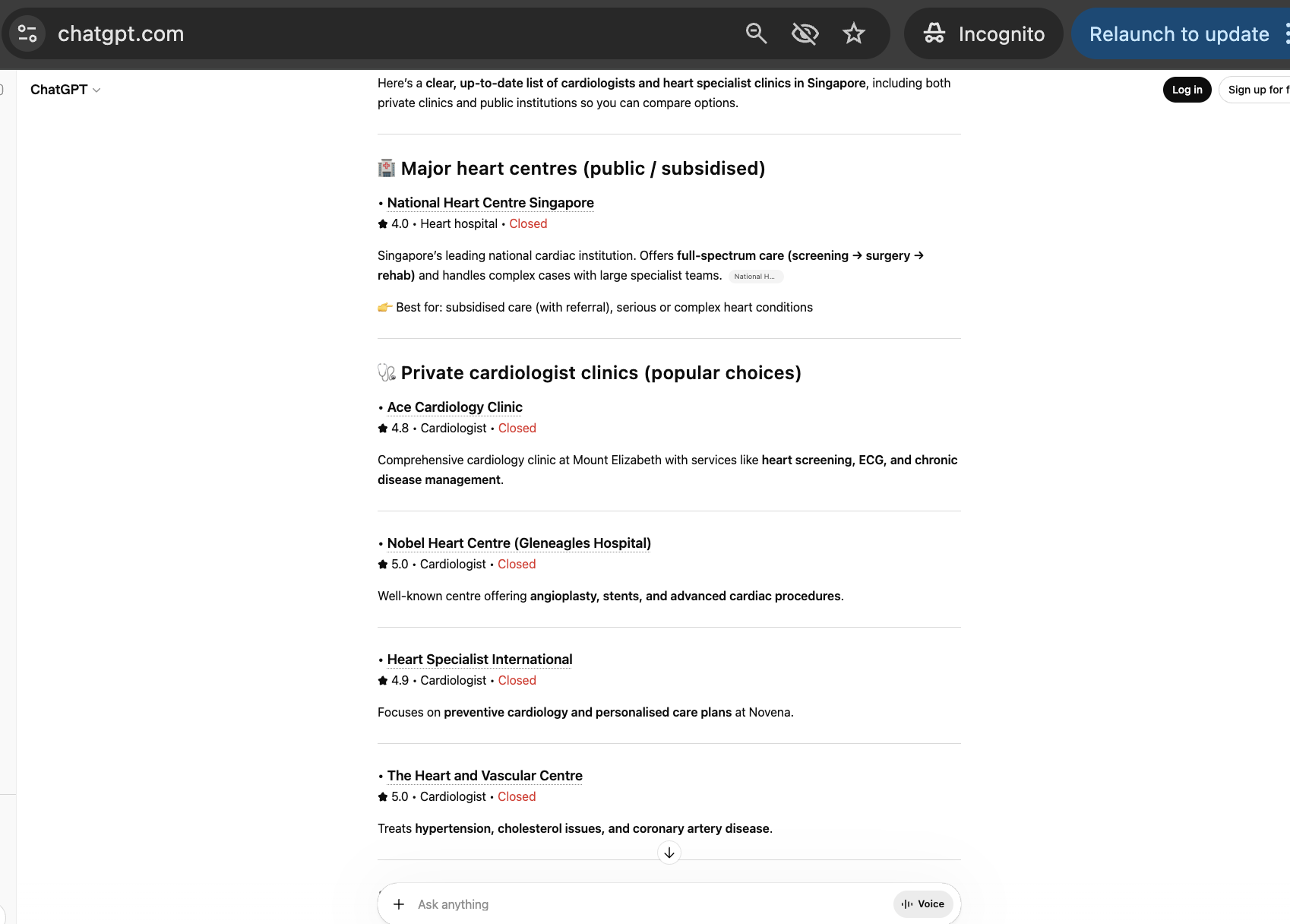Click Relaunch to update button
The width and height of the screenshot is (1290, 924).
click(1178, 34)
